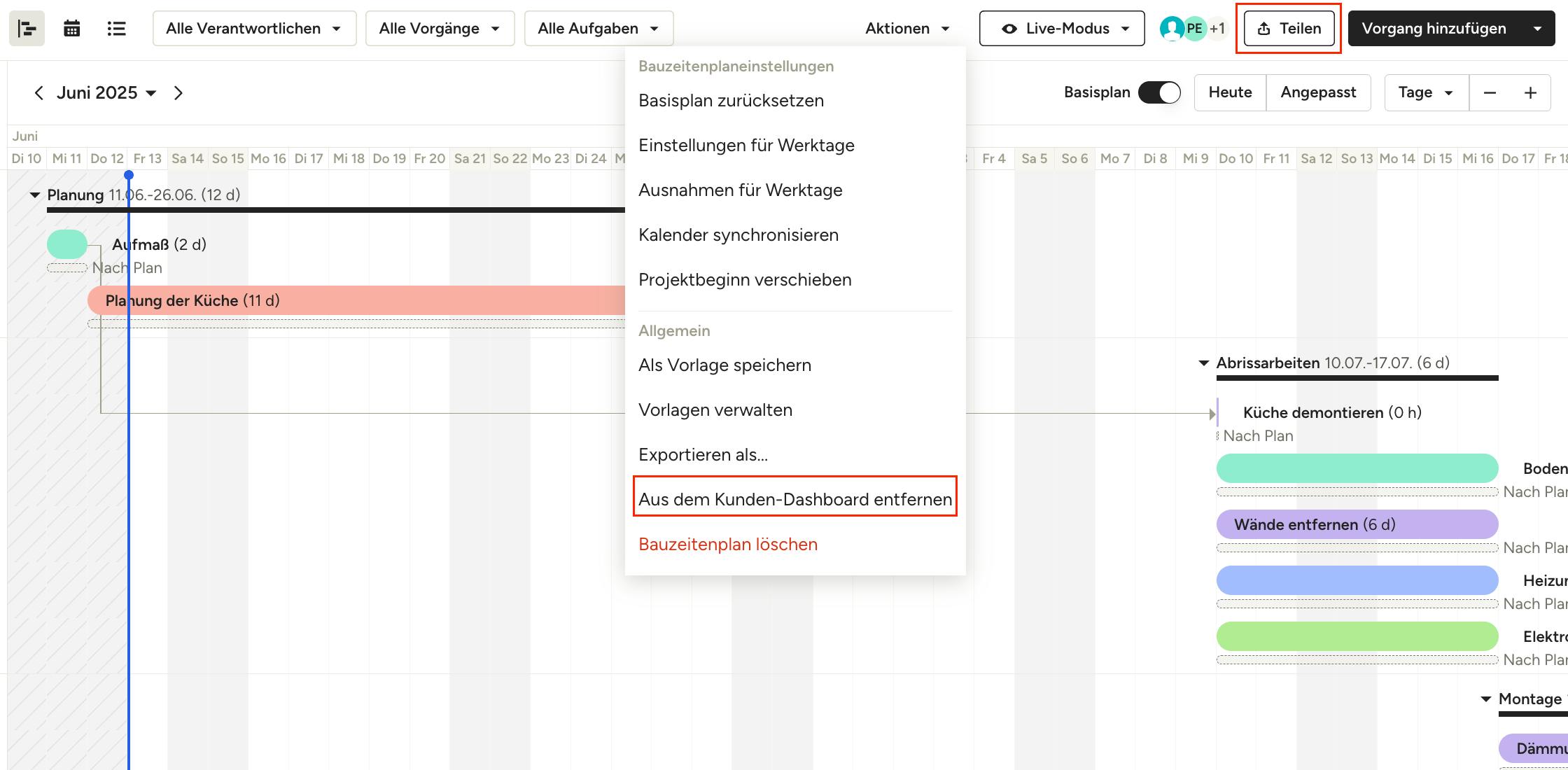Go to previous month with left chevron
1568x770 pixels.
point(39,93)
